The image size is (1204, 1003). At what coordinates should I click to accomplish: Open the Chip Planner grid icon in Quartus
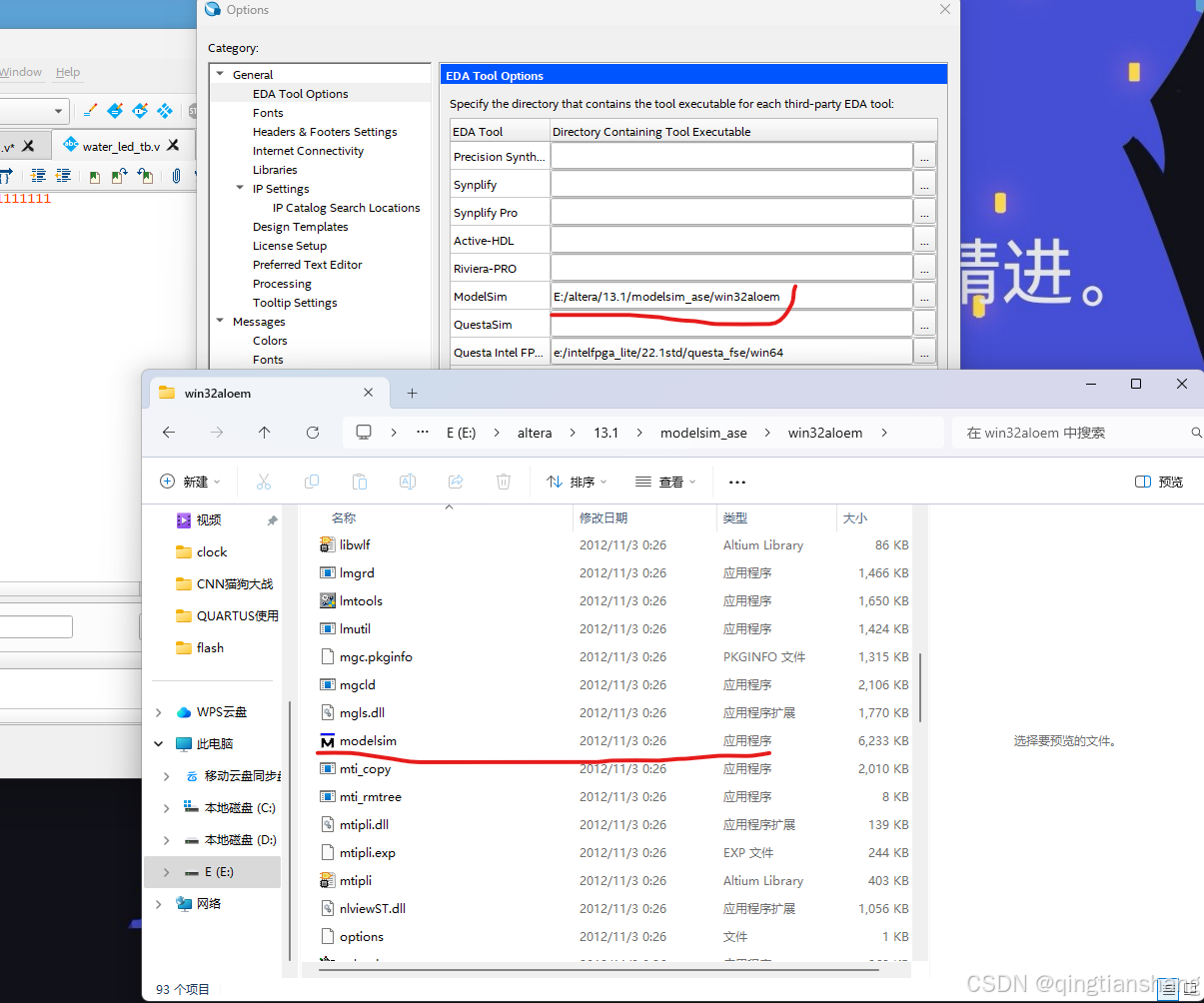(x=165, y=111)
